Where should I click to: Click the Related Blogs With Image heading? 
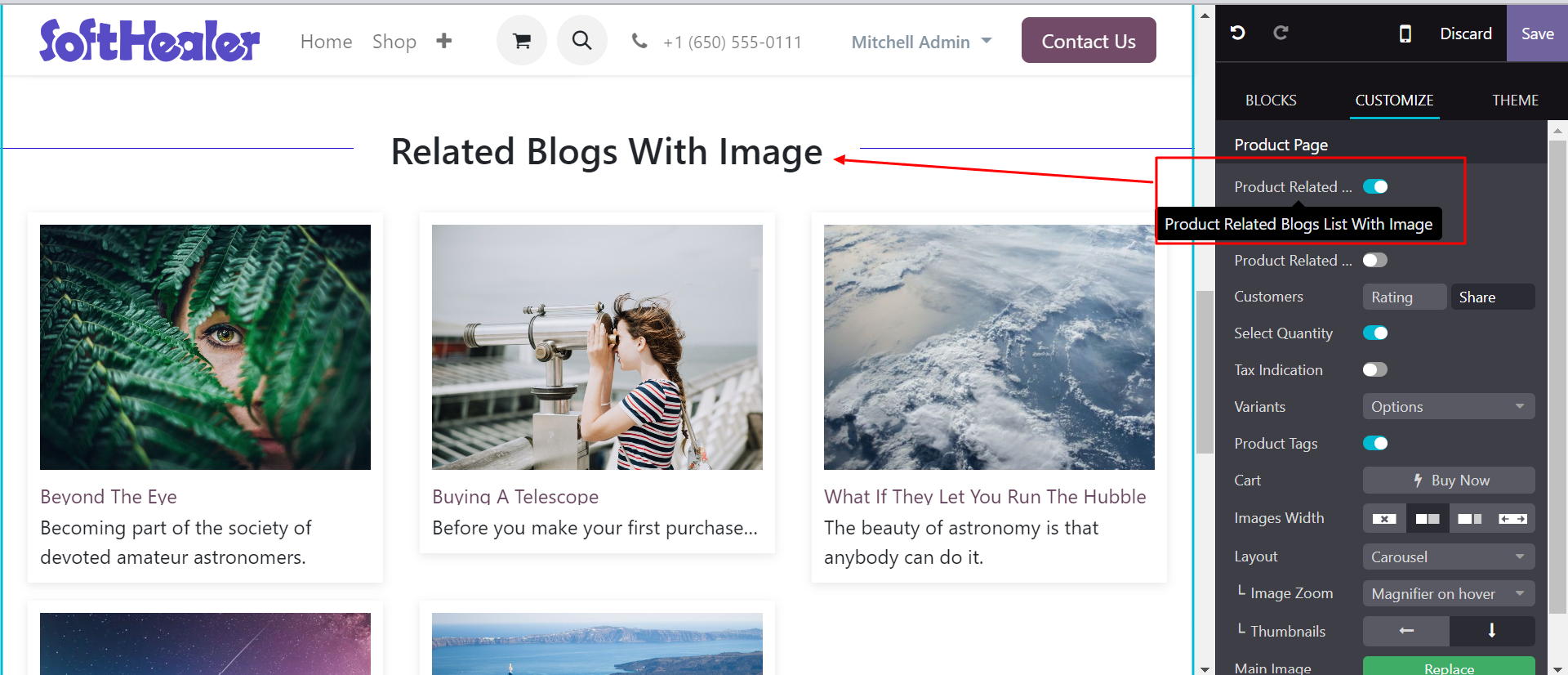607,152
